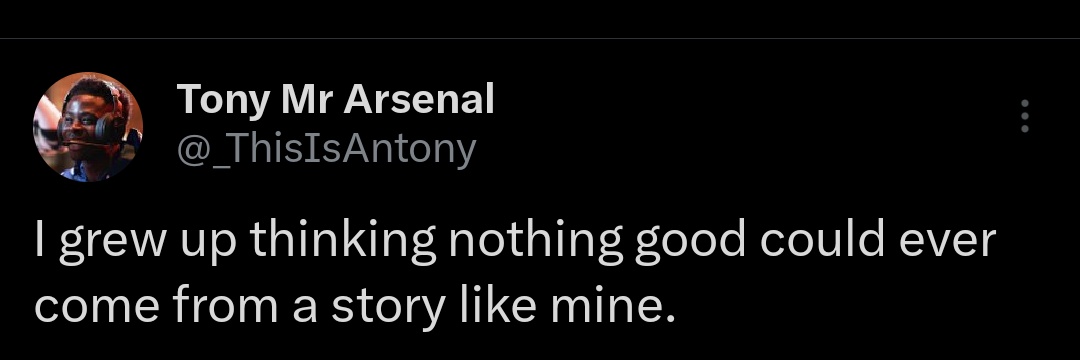Screen dimensions: 1080x360
Task: Click Tony Mr Arsenal's profile picture
Action: coord(87,127)
